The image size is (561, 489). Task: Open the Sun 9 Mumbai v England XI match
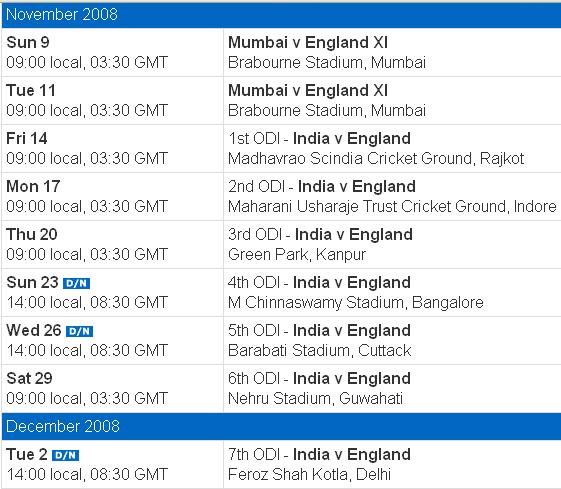[x=308, y=43]
